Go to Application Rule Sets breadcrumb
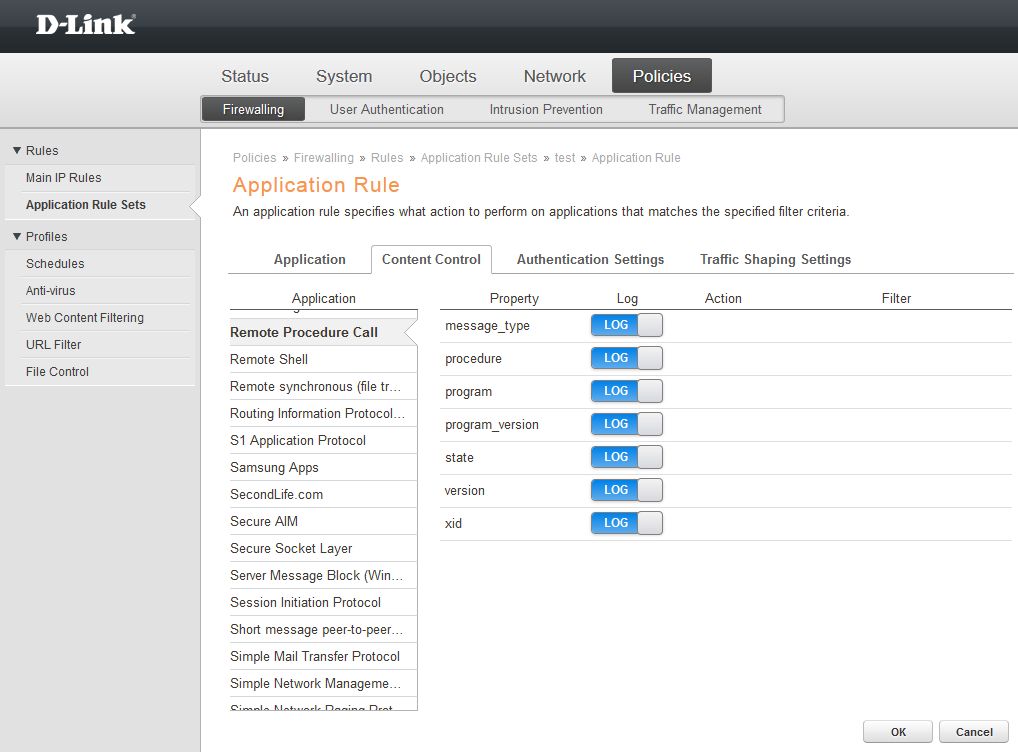 point(478,158)
